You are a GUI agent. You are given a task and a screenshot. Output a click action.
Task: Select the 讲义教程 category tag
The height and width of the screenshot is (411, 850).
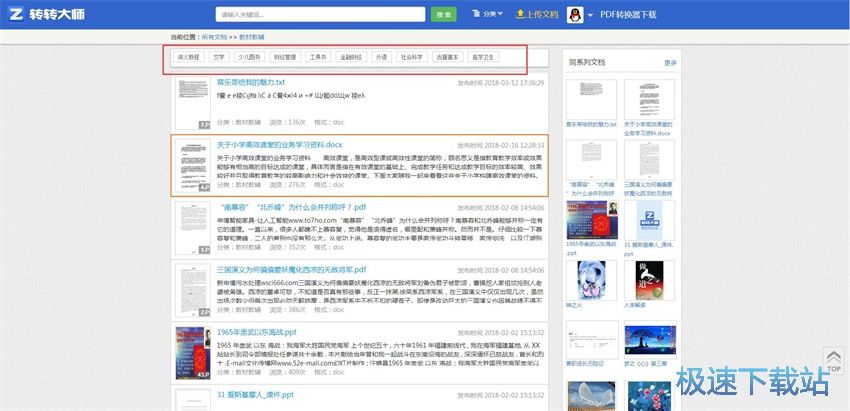click(188, 57)
